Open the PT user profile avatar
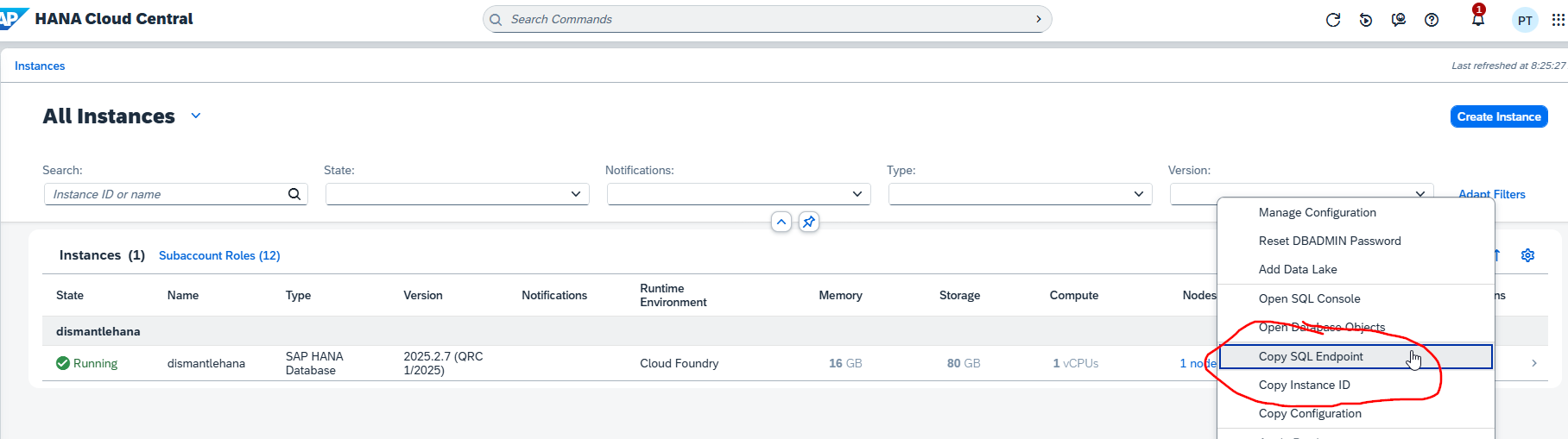Image resolution: width=1568 pixels, height=439 pixels. 1525,21
